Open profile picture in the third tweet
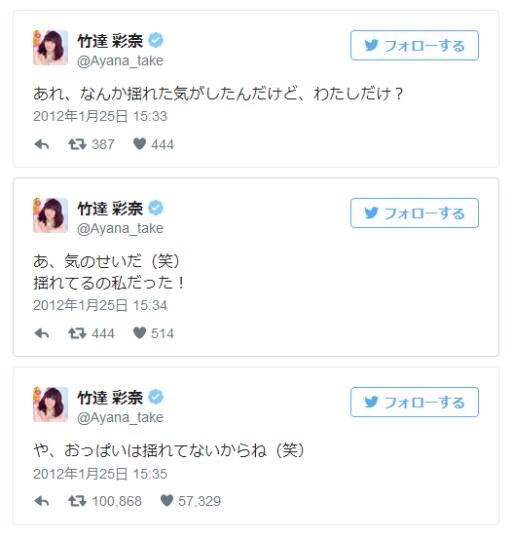This screenshot has height=540, width=513. tap(51, 404)
